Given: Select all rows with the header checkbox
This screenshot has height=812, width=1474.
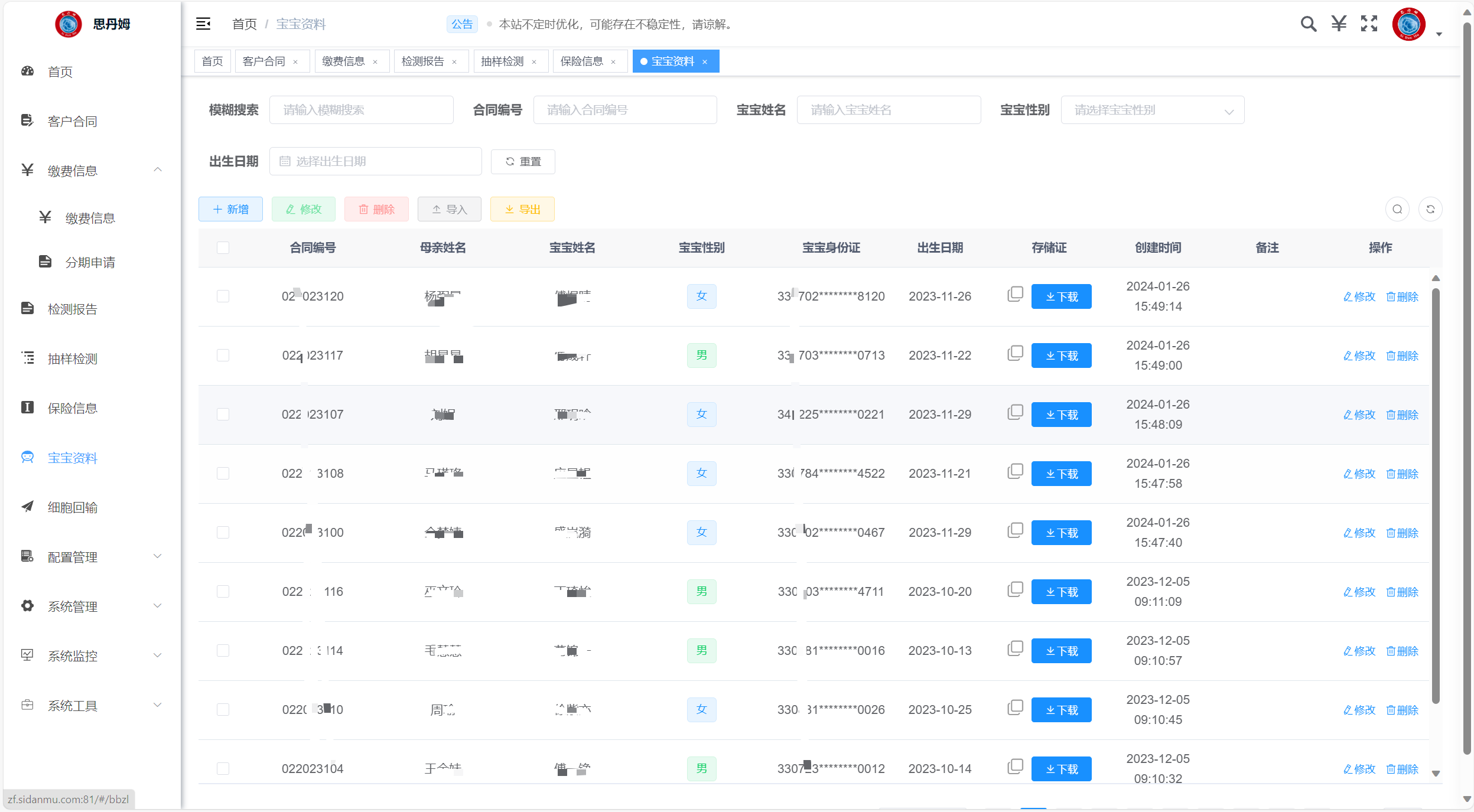Looking at the screenshot, I should [223, 248].
